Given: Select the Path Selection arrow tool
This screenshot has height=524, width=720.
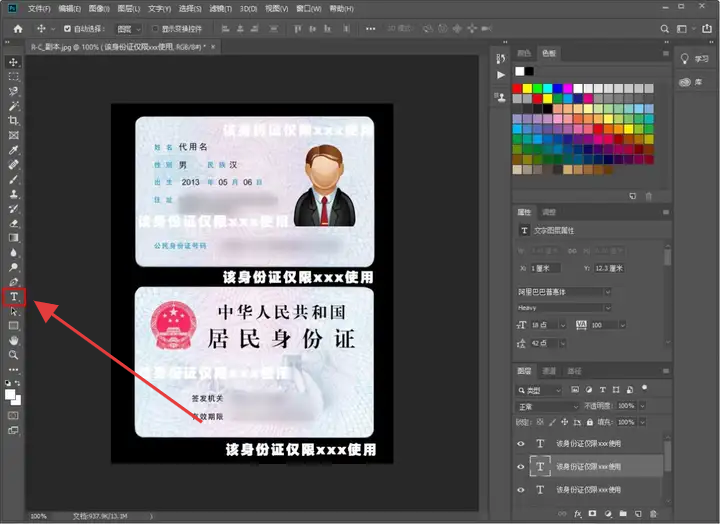Looking at the screenshot, I should tap(13, 311).
